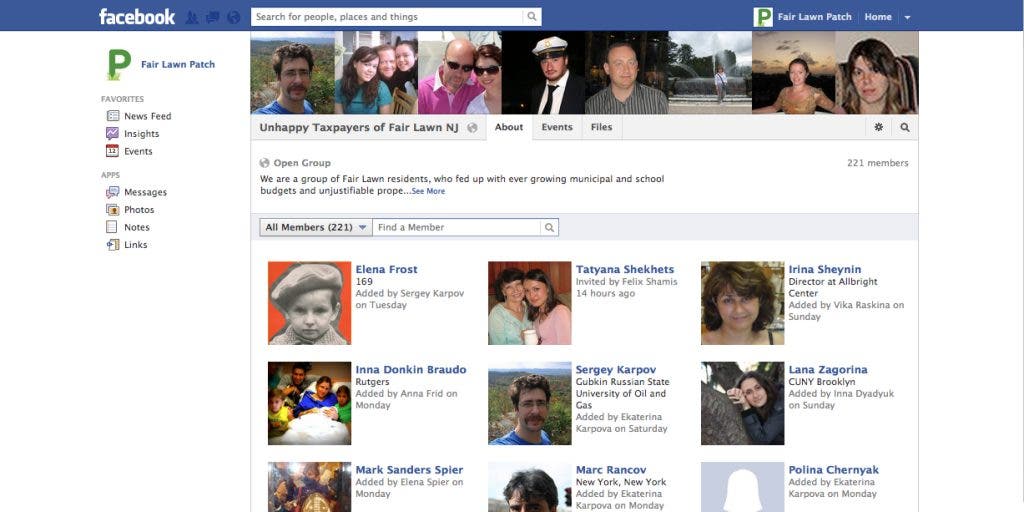Open the group settings gear icon

coord(878,127)
